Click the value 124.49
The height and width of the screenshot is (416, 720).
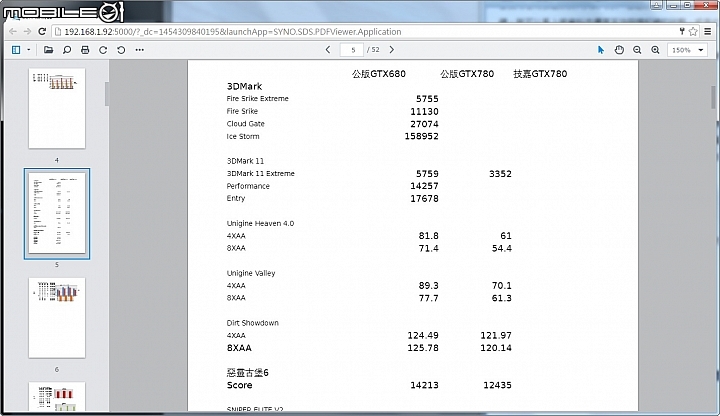pos(423,336)
